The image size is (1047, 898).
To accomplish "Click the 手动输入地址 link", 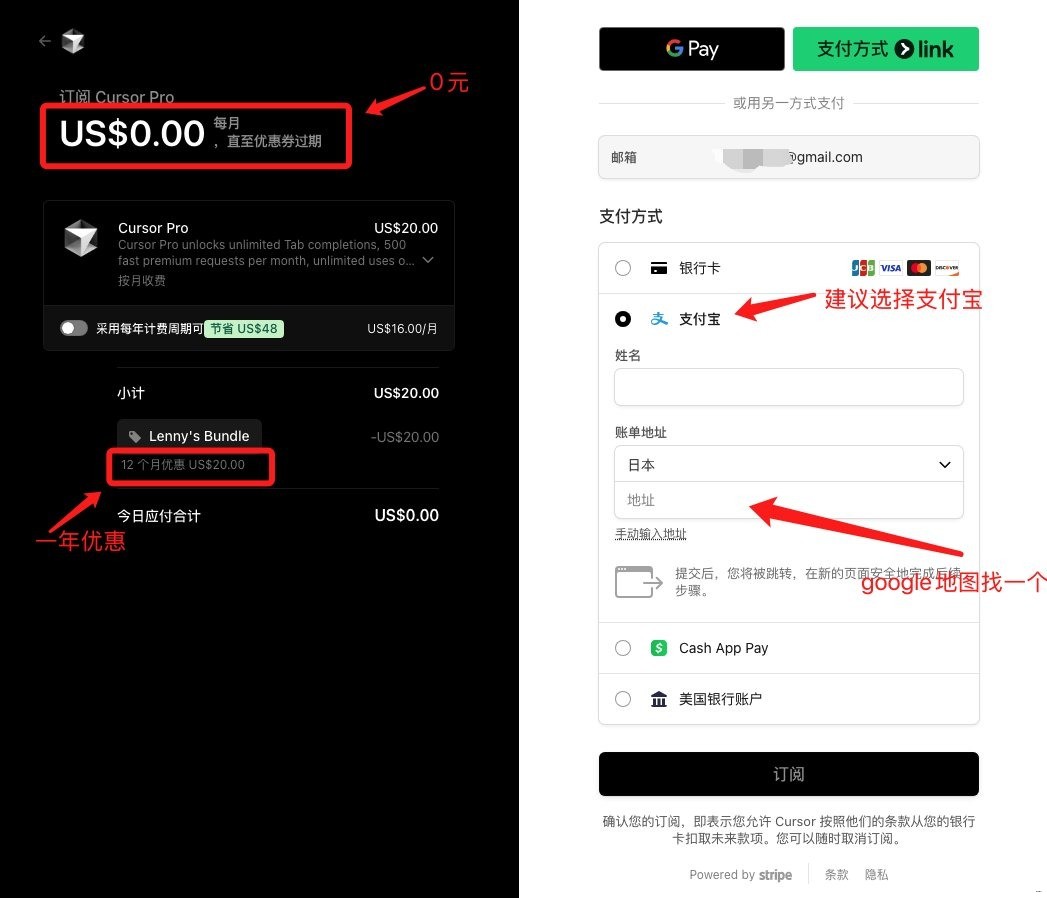I will 650,534.
